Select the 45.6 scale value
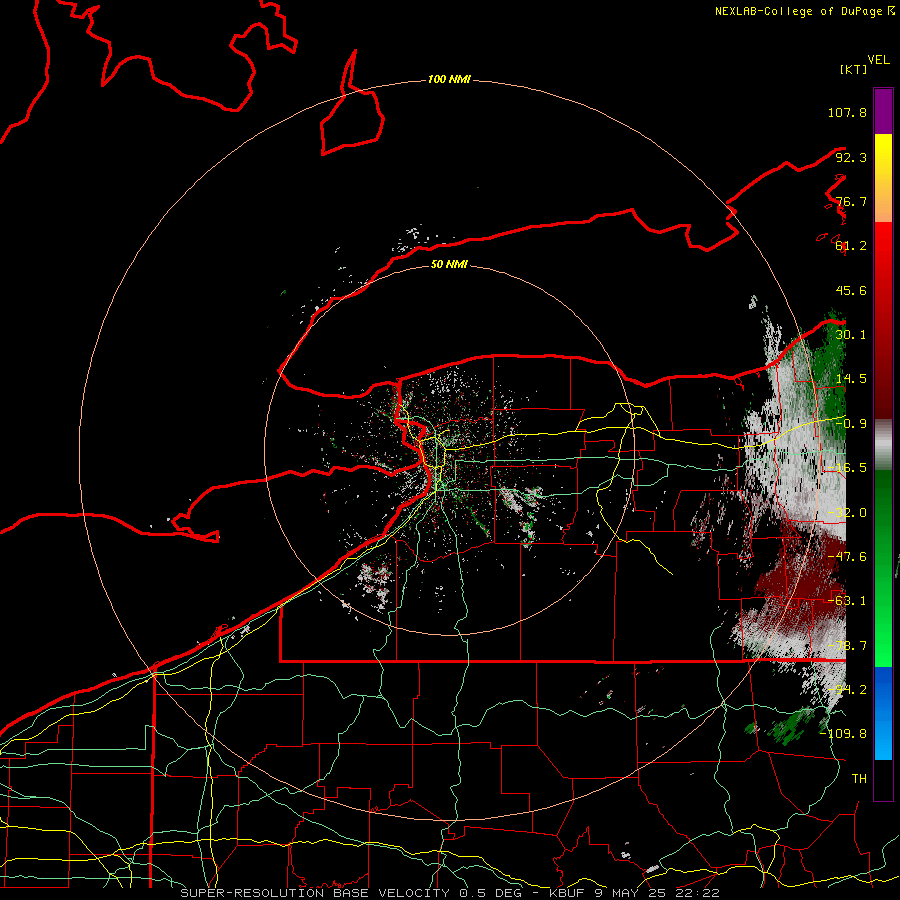Screen dimensions: 900x900 pyautogui.click(x=851, y=290)
